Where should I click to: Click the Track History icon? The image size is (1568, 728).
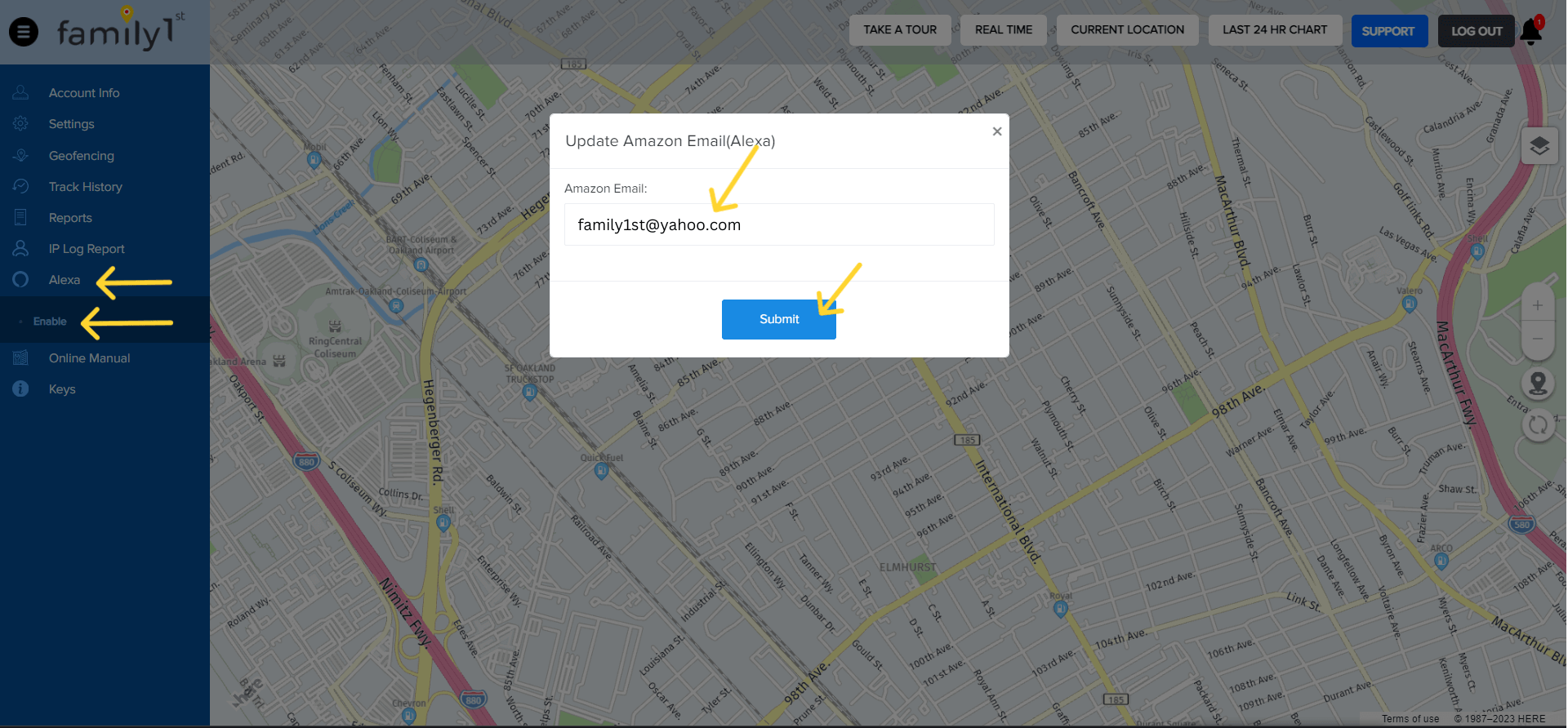[20, 186]
